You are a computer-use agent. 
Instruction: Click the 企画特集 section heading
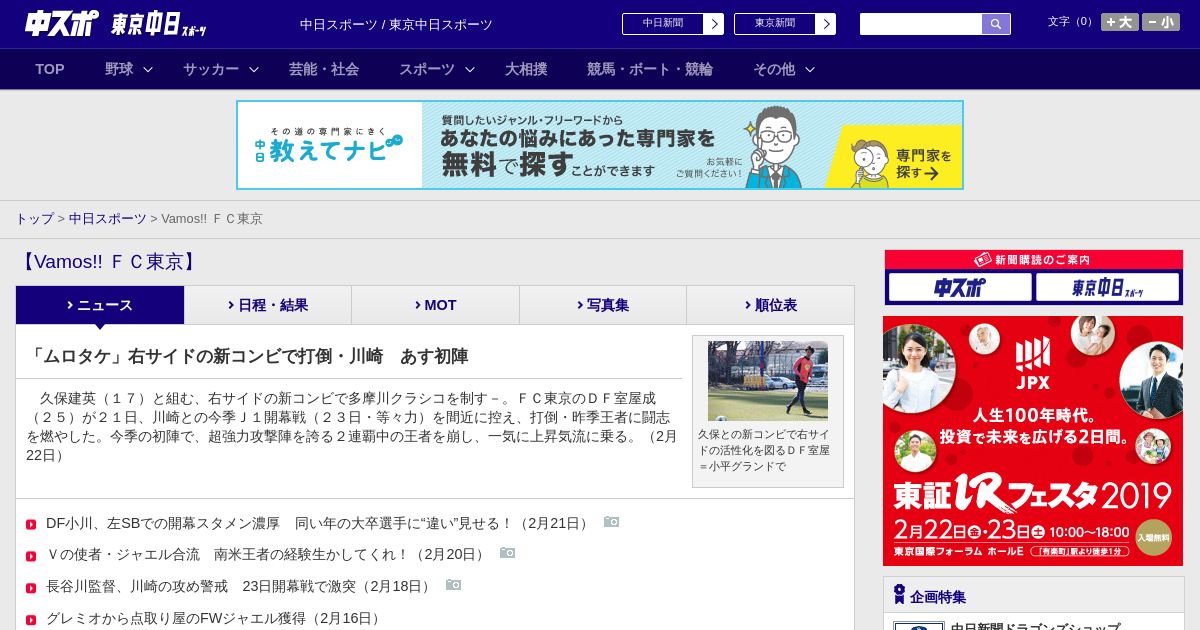coord(938,597)
